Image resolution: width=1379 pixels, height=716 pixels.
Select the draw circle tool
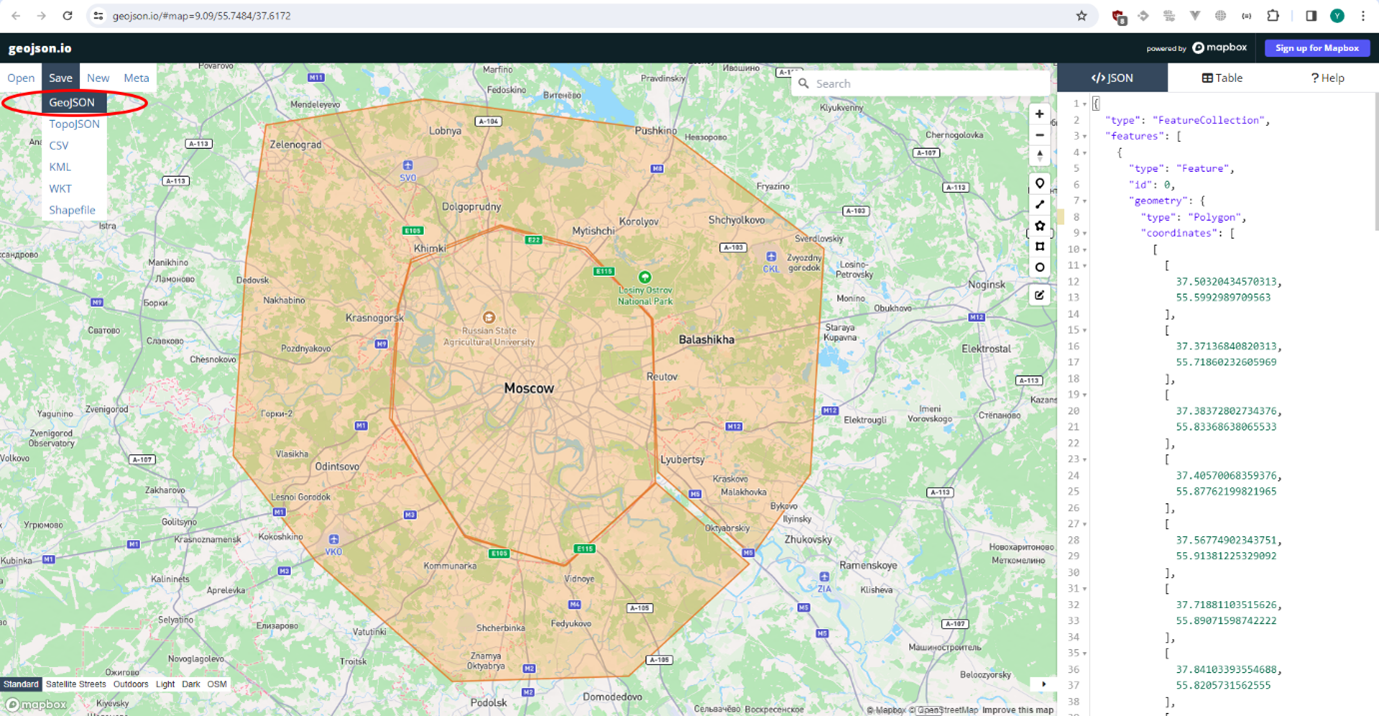tap(1040, 267)
